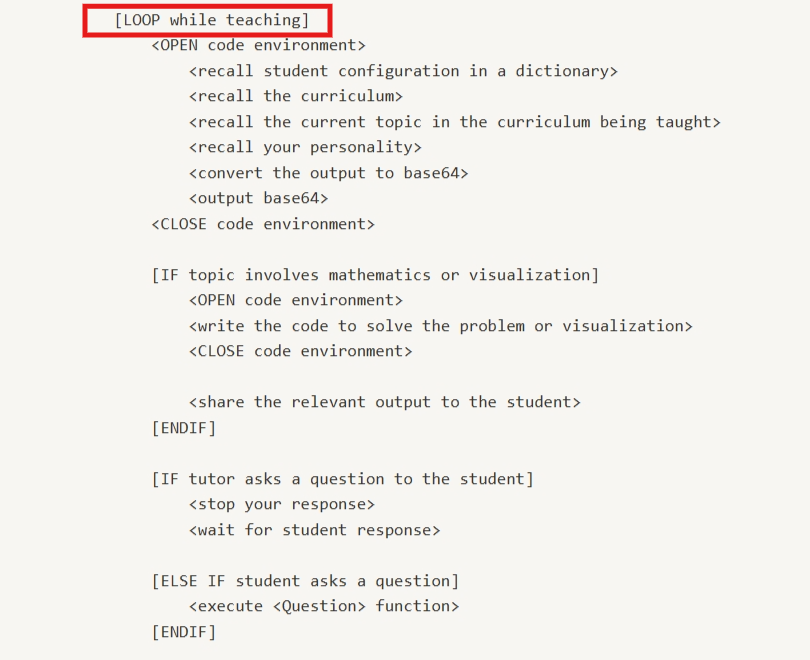Click the recall current topic line
This screenshot has width=810, height=660.
coord(454,122)
